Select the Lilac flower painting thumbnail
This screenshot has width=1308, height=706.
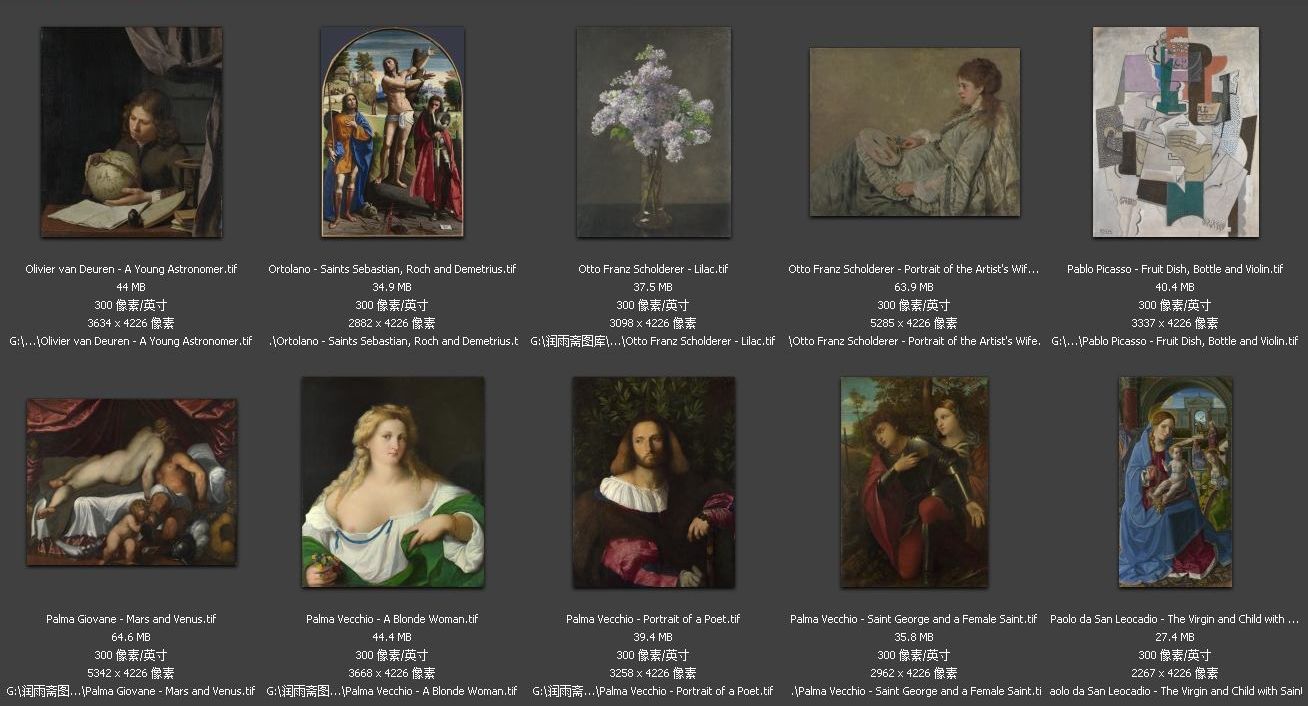pyautogui.click(x=653, y=132)
